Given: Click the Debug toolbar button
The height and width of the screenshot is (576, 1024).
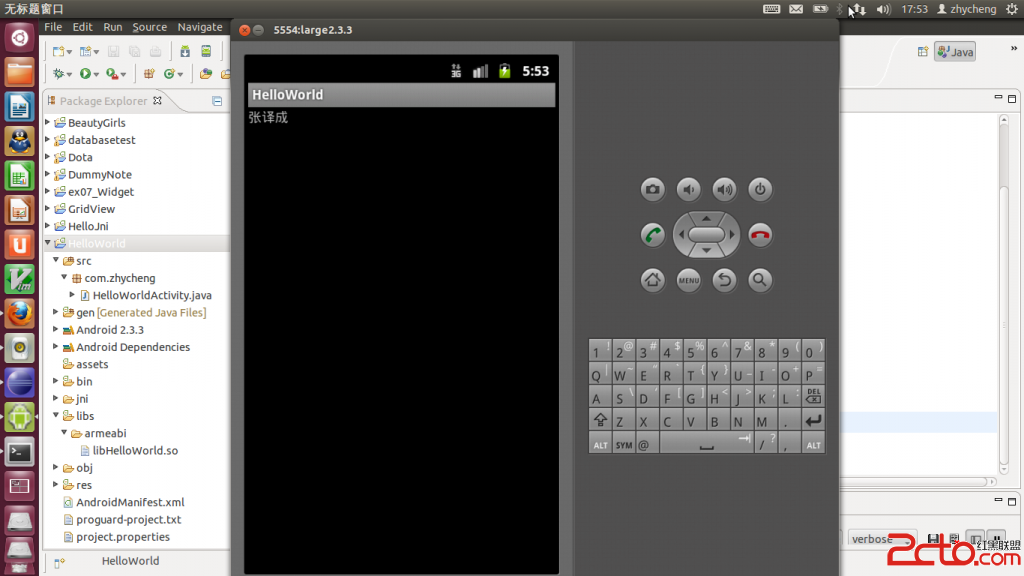Looking at the screenshot, I should (x=59, y=74).
